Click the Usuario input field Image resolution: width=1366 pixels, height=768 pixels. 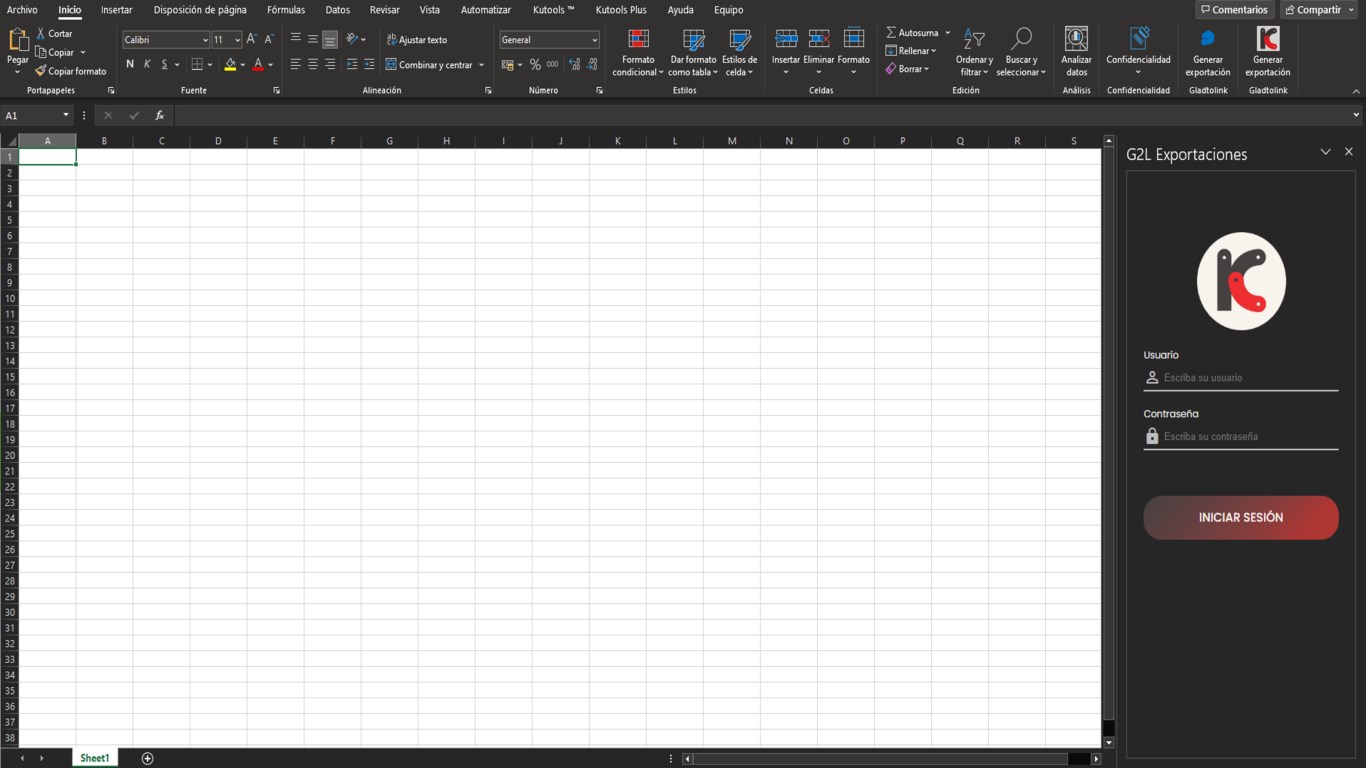coord(1241,378)
